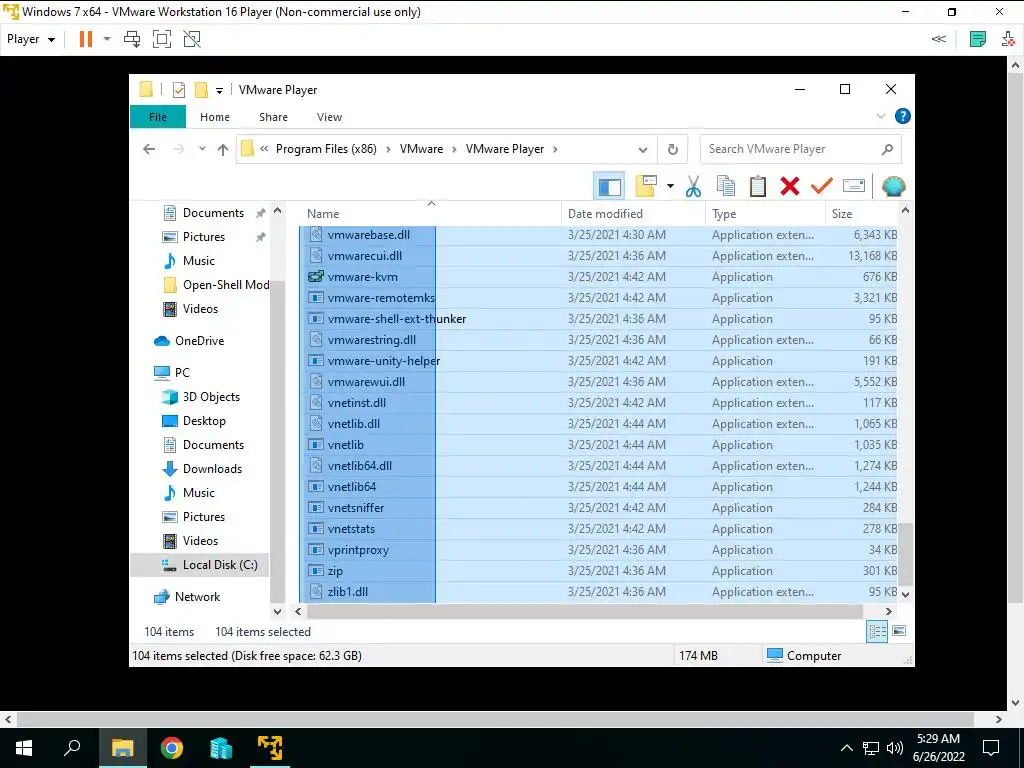Open the new folder dropdown arrow
The image size is (1024, 768).
[x=670, y=187]
